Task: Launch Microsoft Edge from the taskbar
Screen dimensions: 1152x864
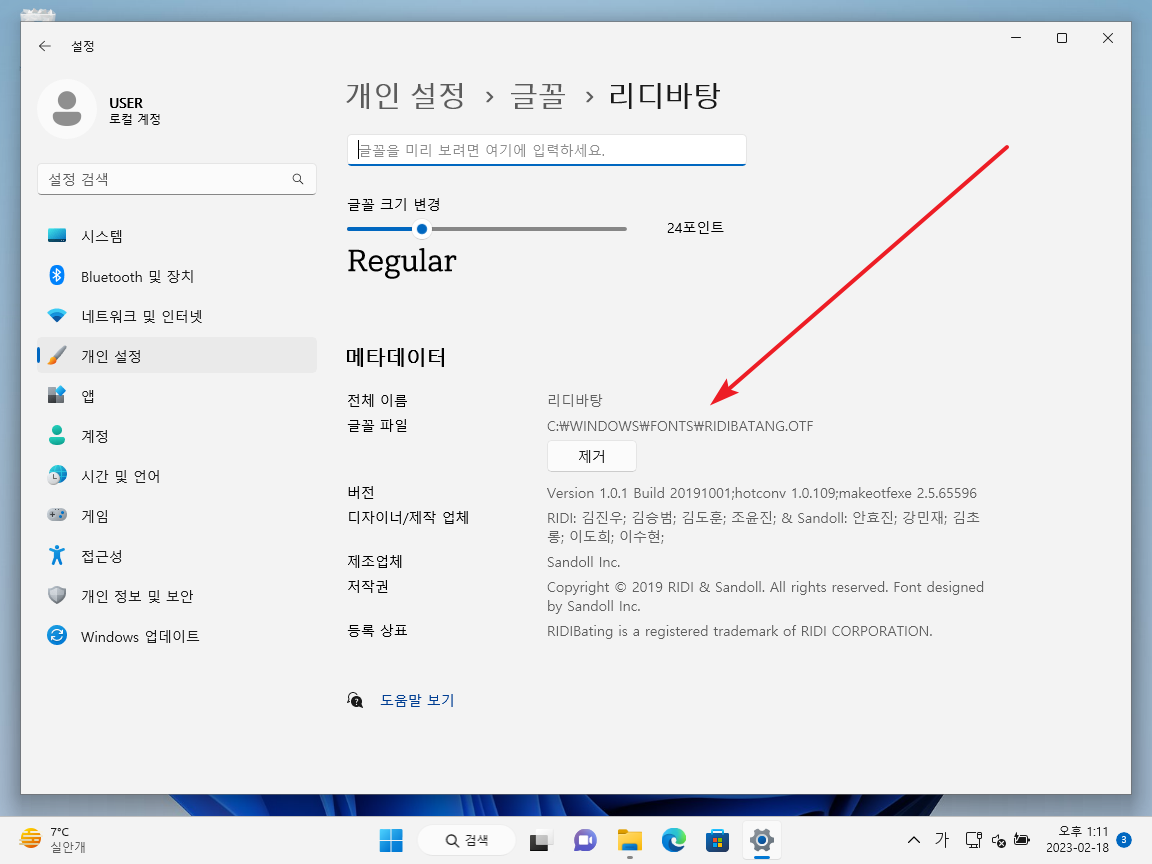Action: 674,840
